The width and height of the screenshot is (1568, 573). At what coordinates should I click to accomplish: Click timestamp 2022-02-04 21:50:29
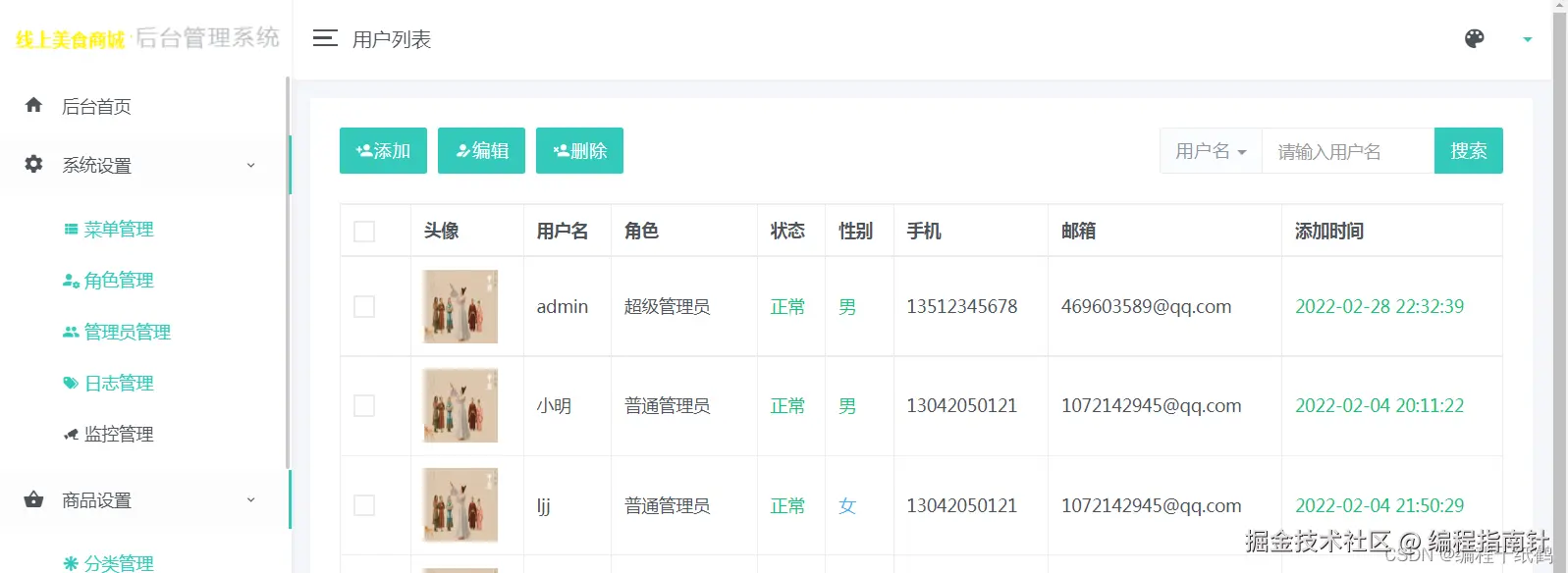coord(1379,505)
